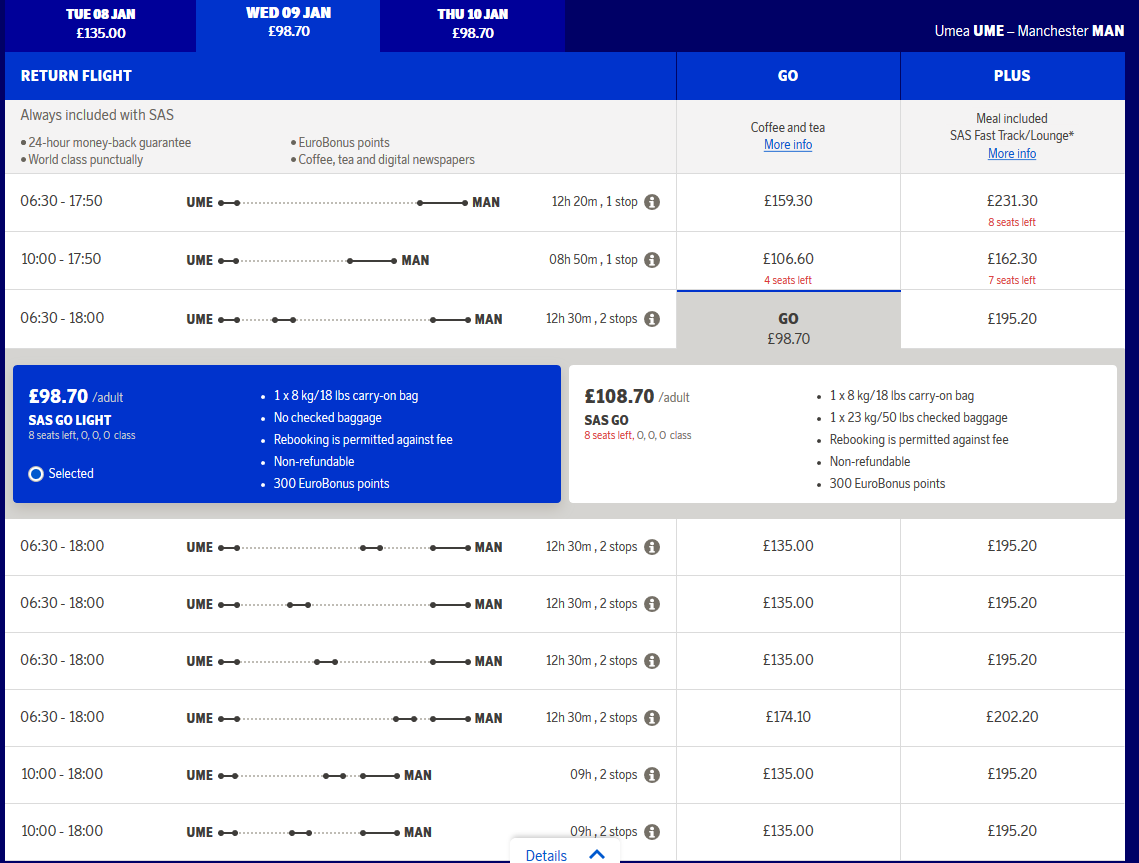Switch to the TUE 08 JAN date tab

click(100, 24)
